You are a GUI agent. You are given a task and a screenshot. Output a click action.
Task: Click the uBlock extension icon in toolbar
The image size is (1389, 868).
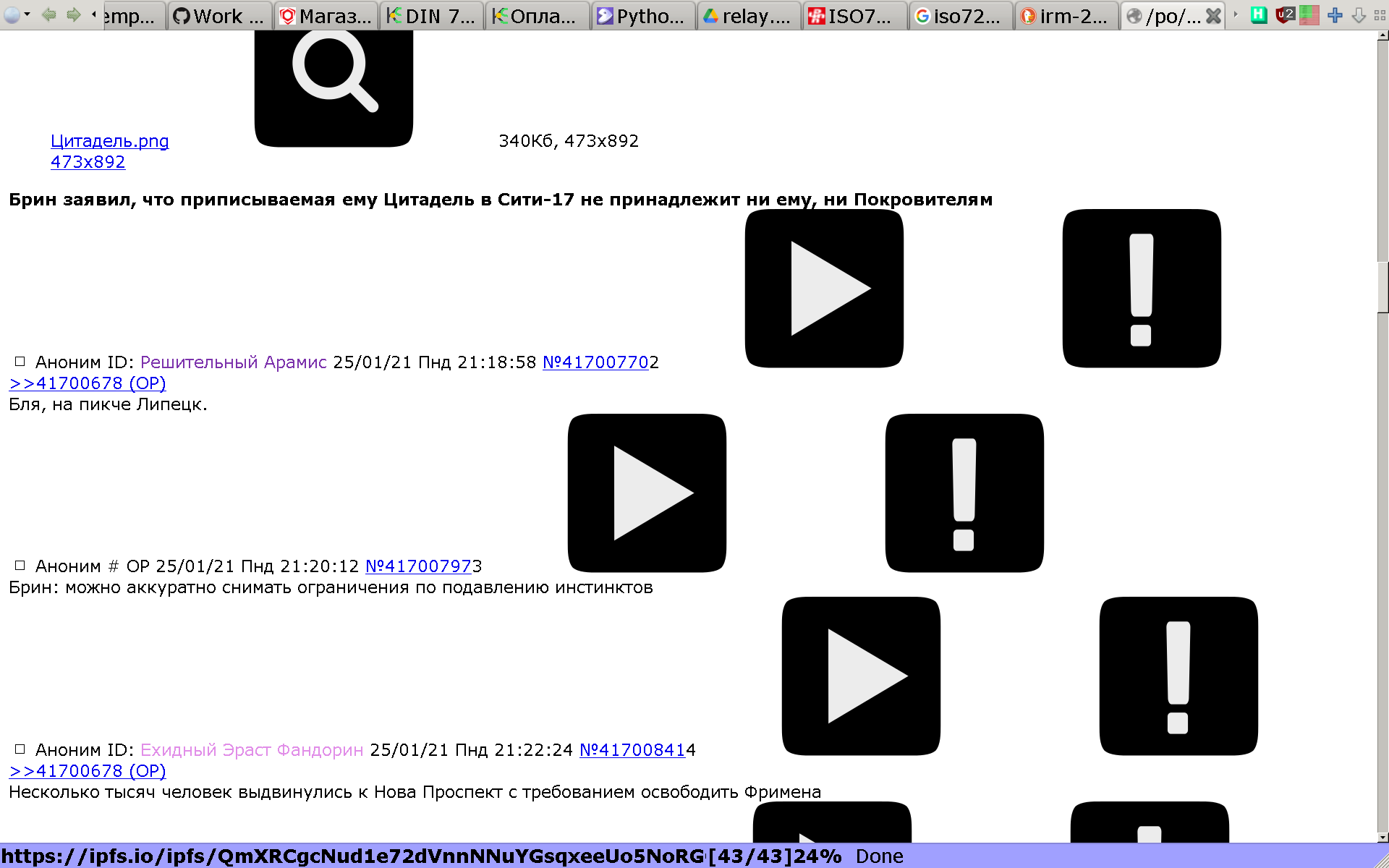point(1285,15)
